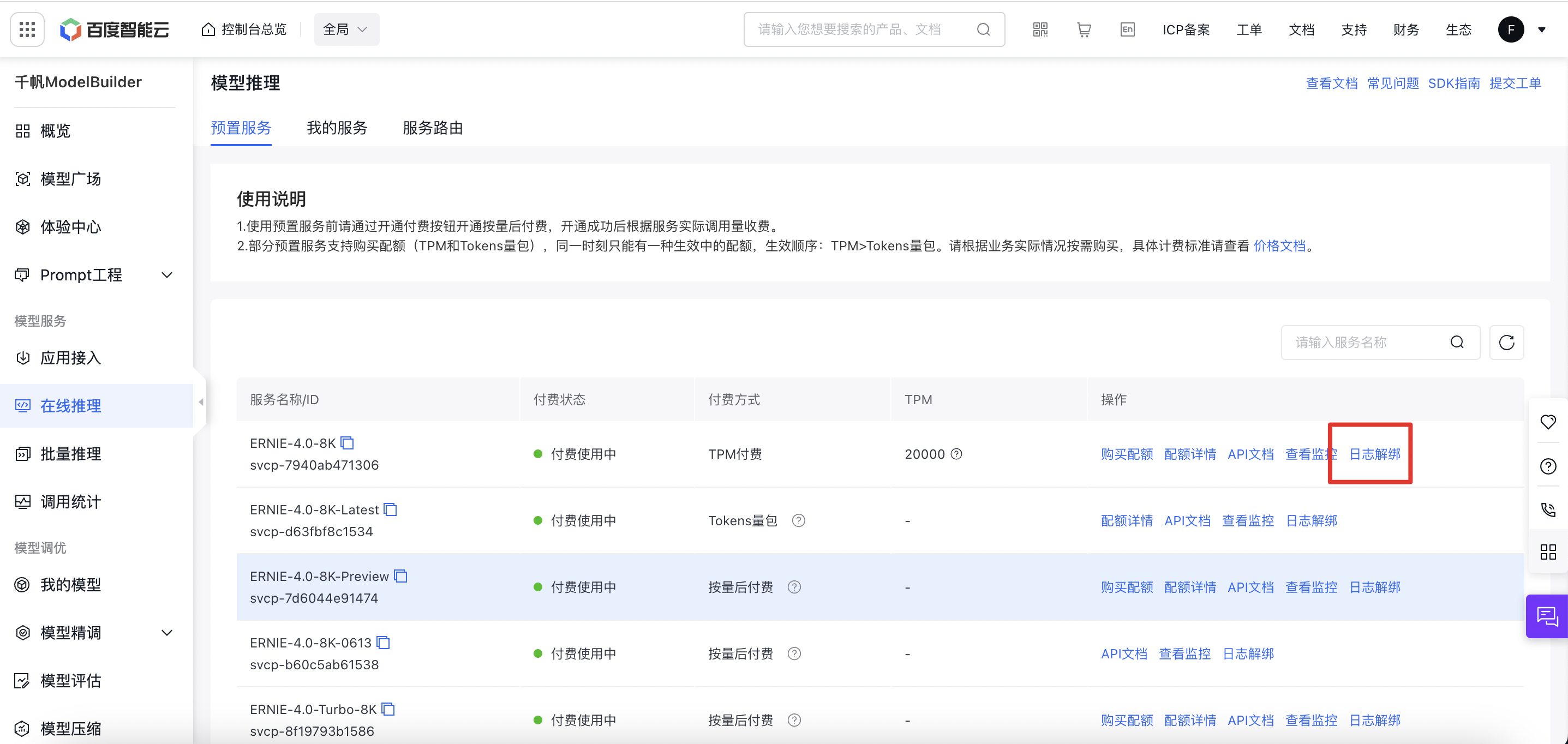Click 购买配额 for ERNIE-4.0-8K
The height and width of the screenshot is (744, 1568).
coord(1127,454)
